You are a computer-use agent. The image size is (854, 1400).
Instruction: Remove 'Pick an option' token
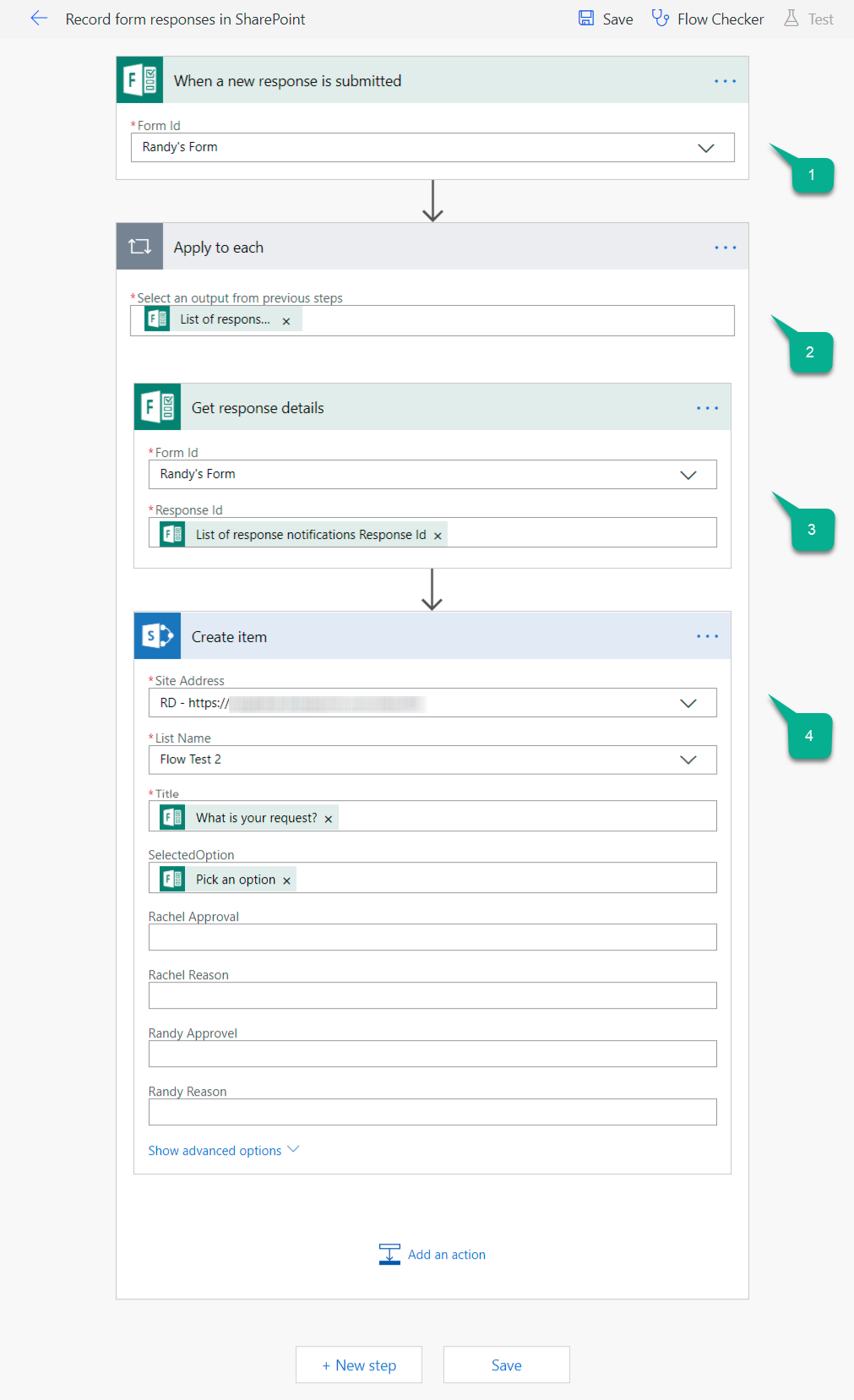tap(287, 880)
